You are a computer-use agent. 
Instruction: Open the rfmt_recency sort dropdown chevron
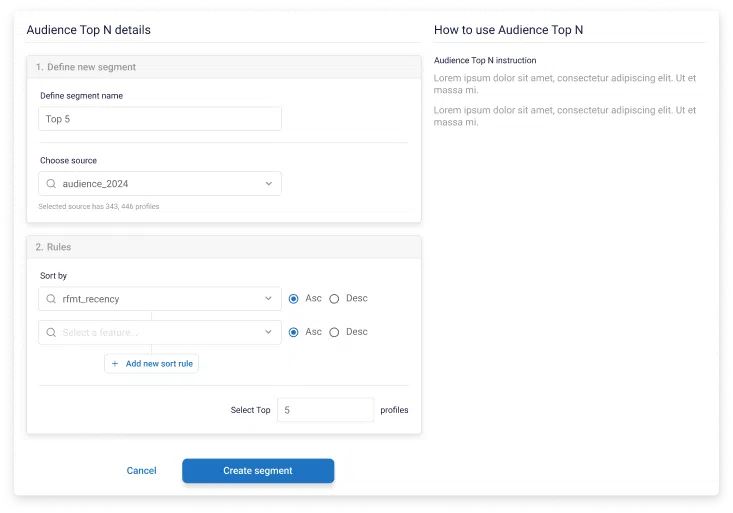[268, 298]
